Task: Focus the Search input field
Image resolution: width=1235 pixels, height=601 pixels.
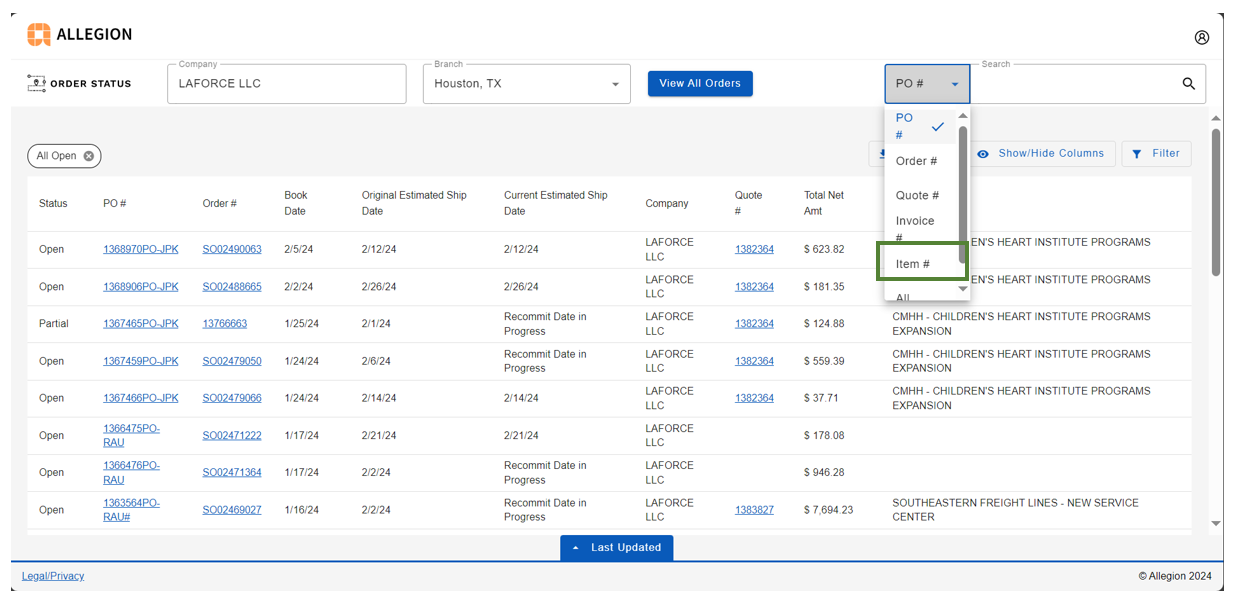Action: pyautogui.click(x=1074, y=84)
